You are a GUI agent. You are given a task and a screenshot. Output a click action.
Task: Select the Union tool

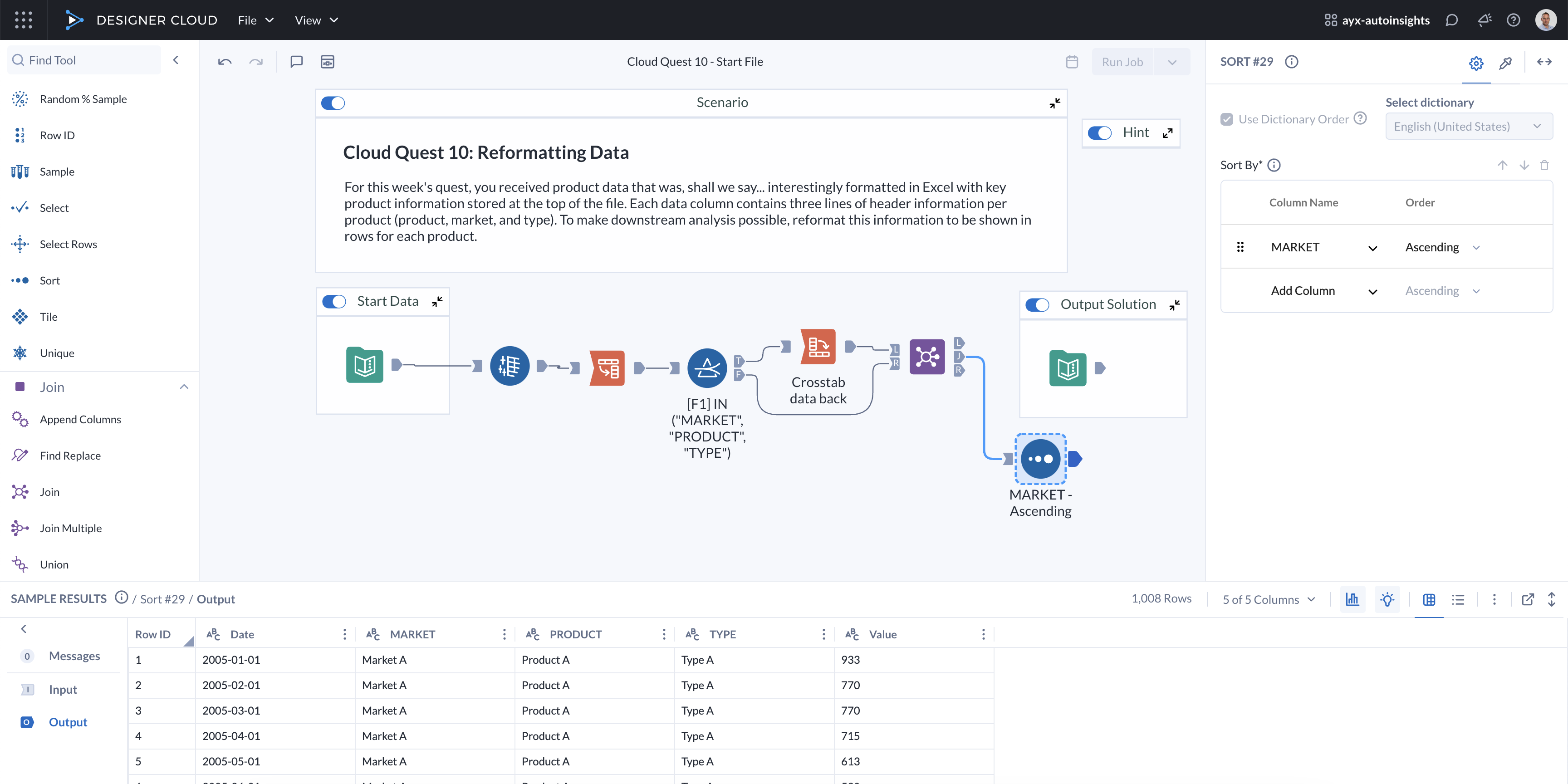coord(54,564)
